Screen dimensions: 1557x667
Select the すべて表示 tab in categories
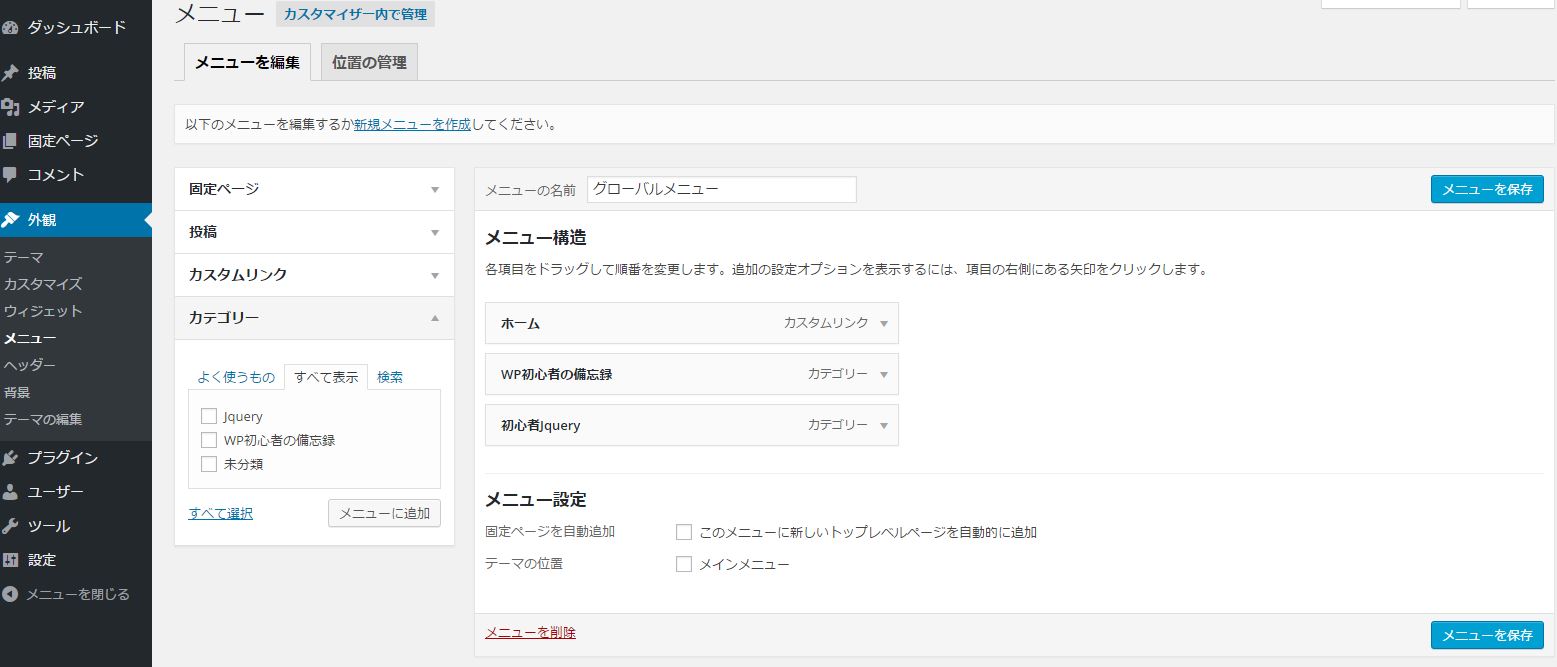coord(326,377)
